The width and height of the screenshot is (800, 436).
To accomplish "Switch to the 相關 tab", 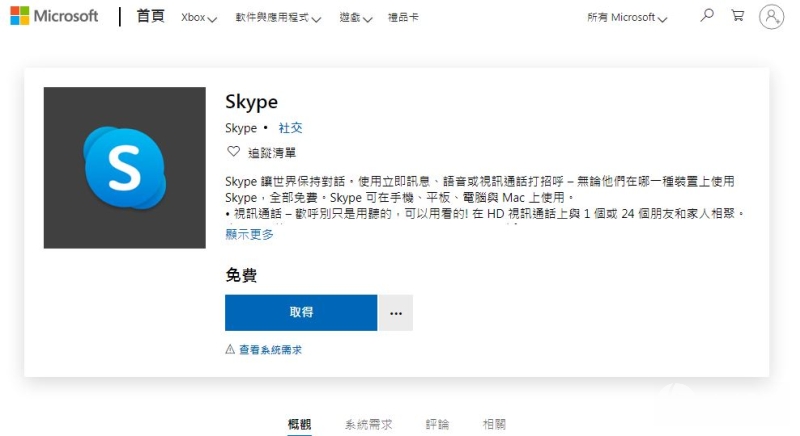I will click(x=494, y=424).
